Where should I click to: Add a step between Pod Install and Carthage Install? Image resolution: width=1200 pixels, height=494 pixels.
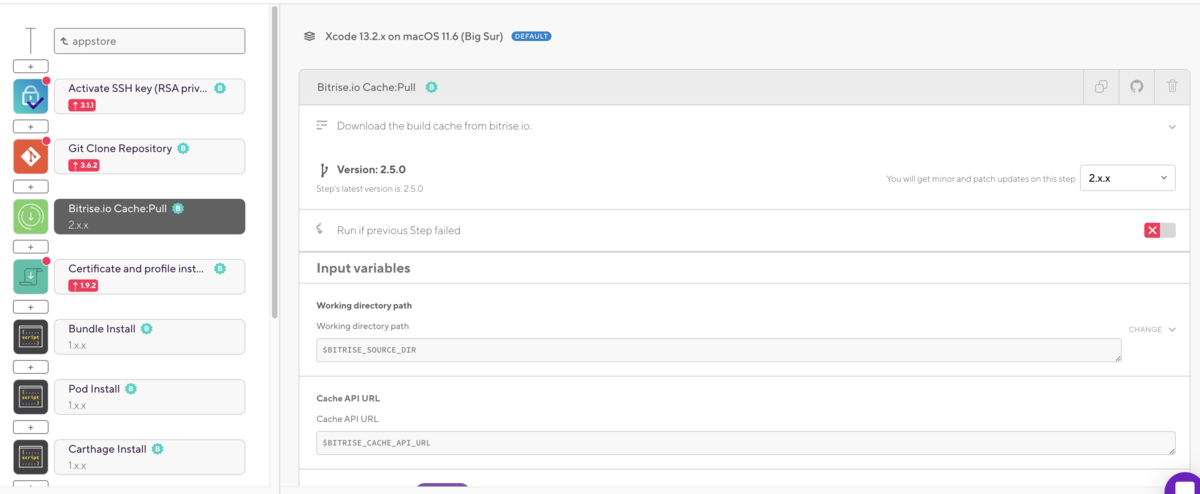[30, 427]
